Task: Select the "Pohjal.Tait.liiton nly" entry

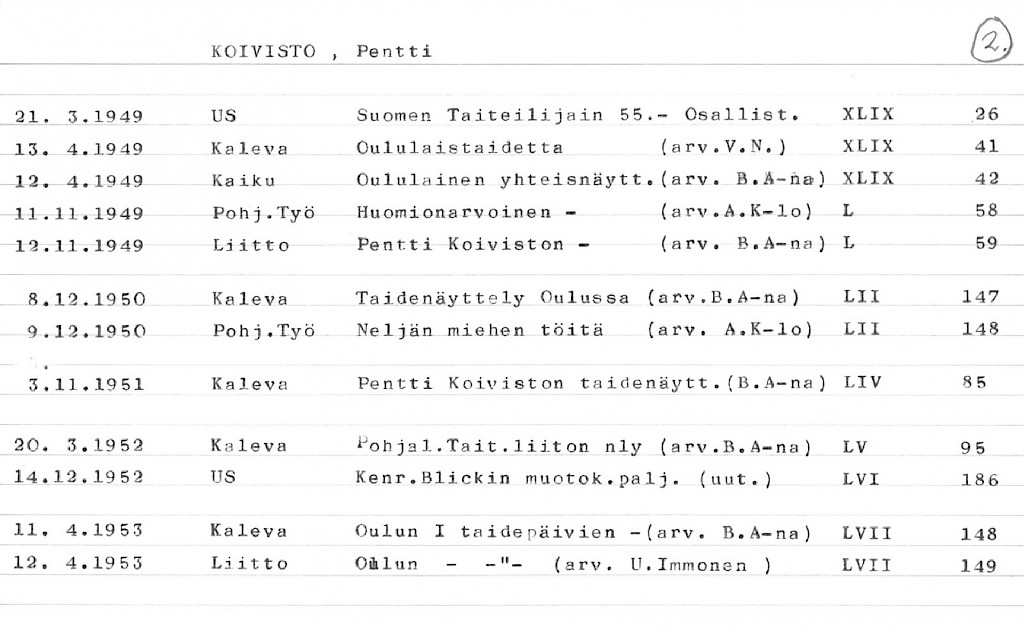Action: pyautogui.click(x=499, y=447)
